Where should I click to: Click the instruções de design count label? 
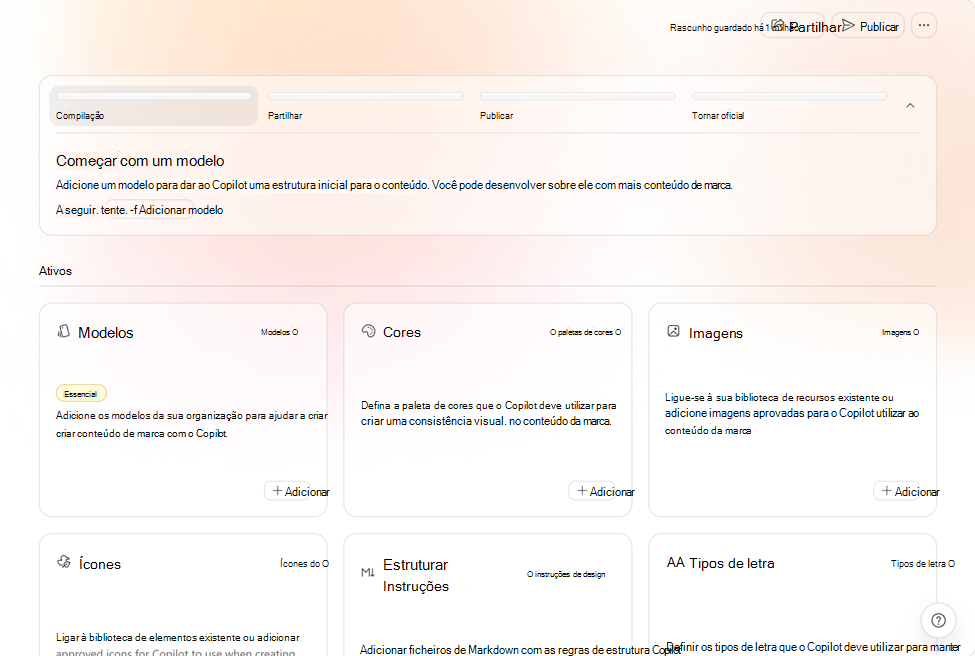pos(566,574)
